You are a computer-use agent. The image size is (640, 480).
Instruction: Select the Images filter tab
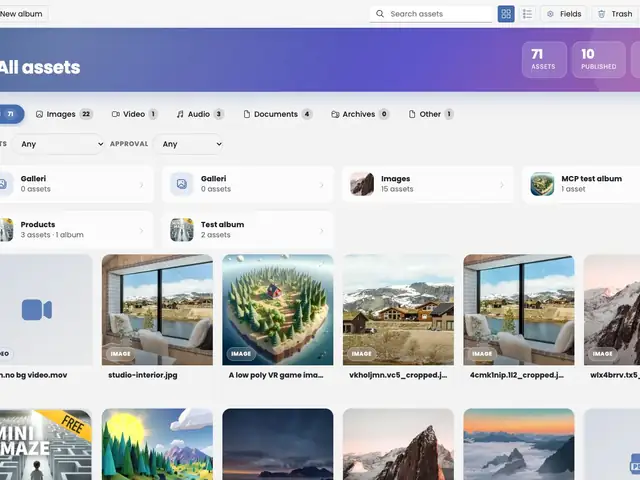point(64,114)
